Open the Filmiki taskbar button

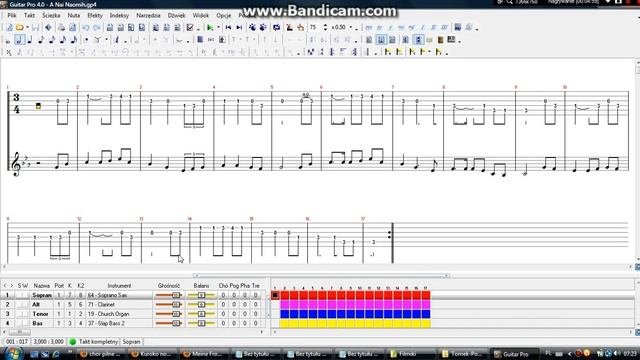[x=412, y=354]
